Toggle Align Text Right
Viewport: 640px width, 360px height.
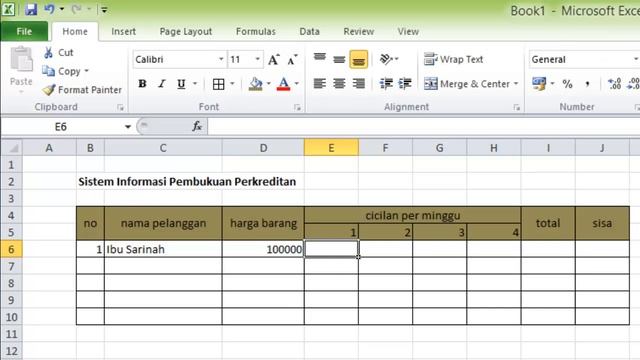coord(359,84)
